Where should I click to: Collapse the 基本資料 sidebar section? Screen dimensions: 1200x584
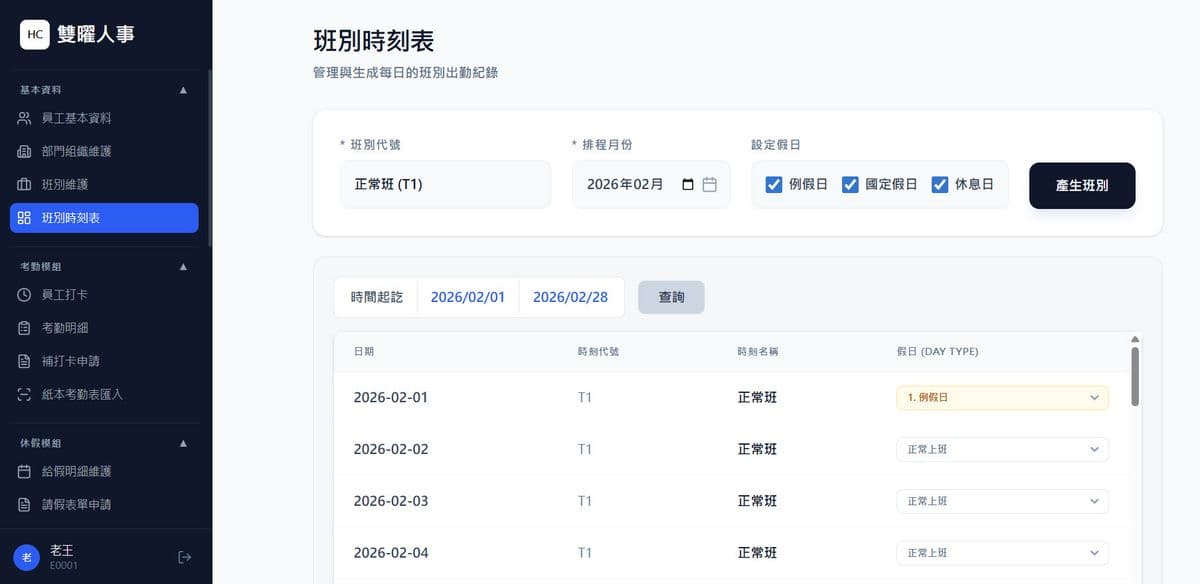click(x=183, y=89)
